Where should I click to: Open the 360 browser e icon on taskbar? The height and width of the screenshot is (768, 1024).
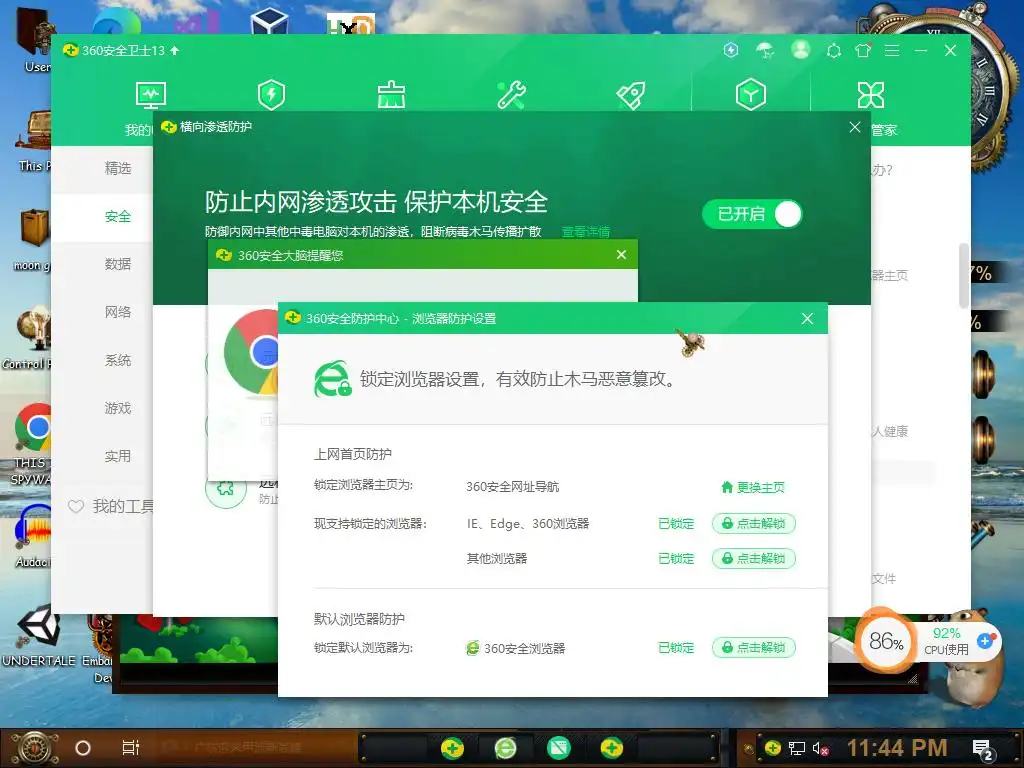coord(505,748)
